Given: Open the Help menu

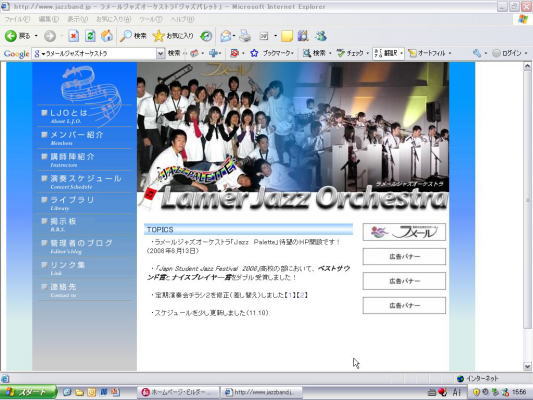Looking at the screenshot, I should click(x=182, y=19).
